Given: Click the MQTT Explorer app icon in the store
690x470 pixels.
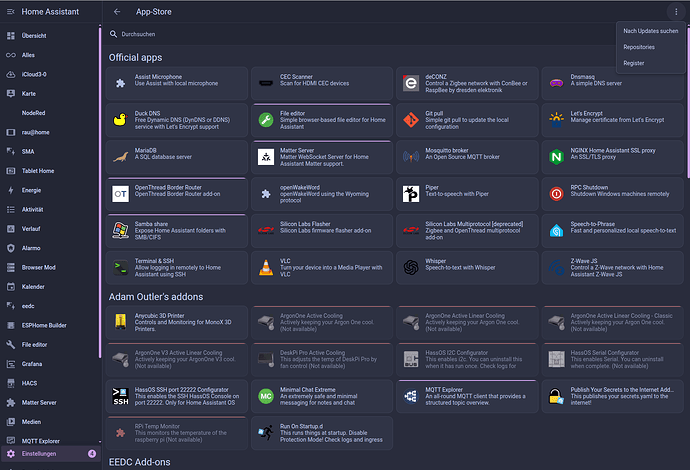Looking at the screenshot, I should point(411,396).
